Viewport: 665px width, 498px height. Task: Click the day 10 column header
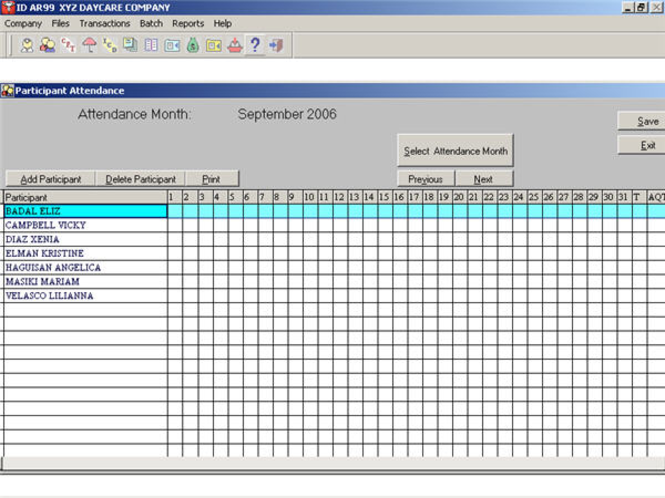[310, 197]
